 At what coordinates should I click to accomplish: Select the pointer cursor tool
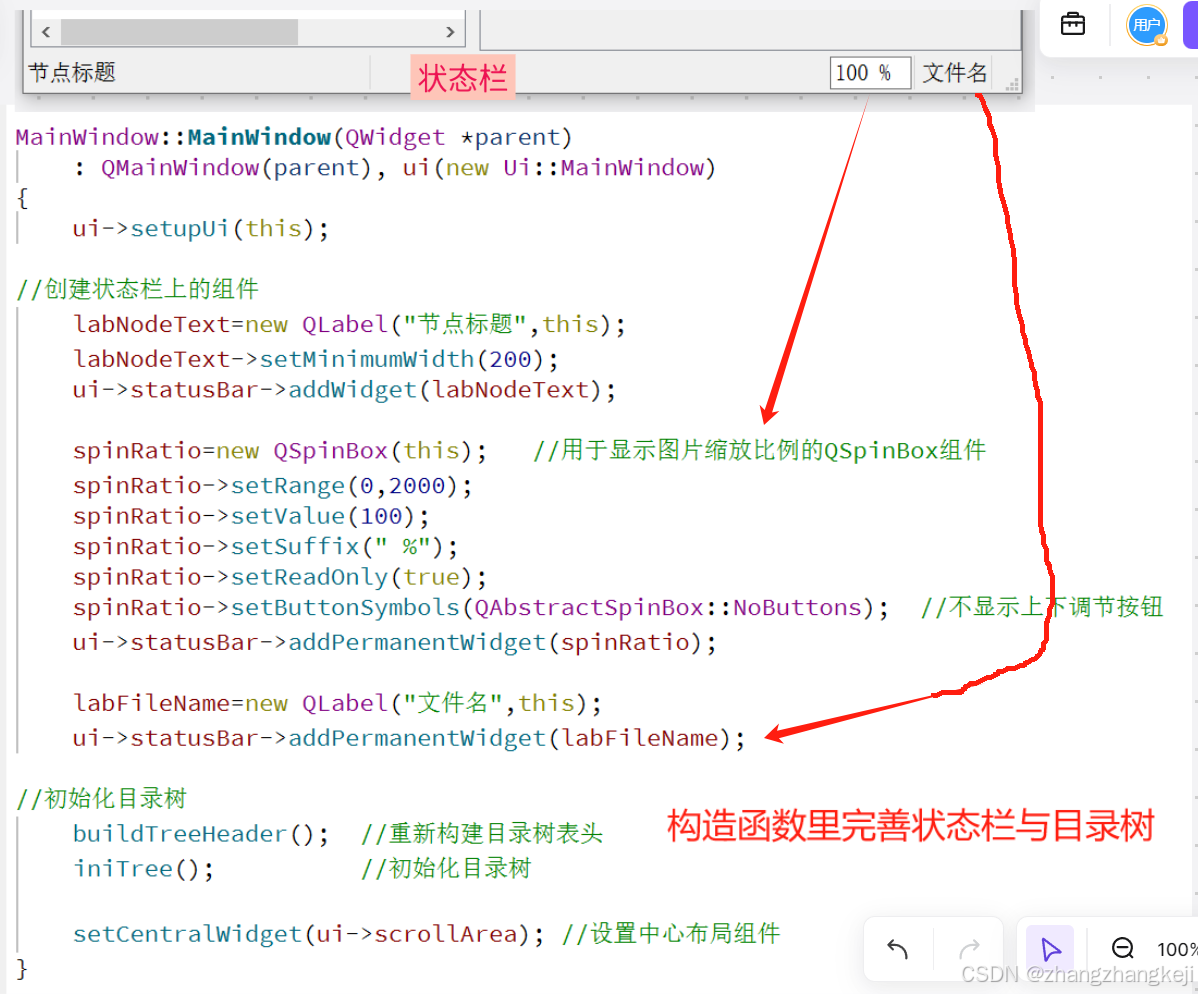click(1051, 949)
